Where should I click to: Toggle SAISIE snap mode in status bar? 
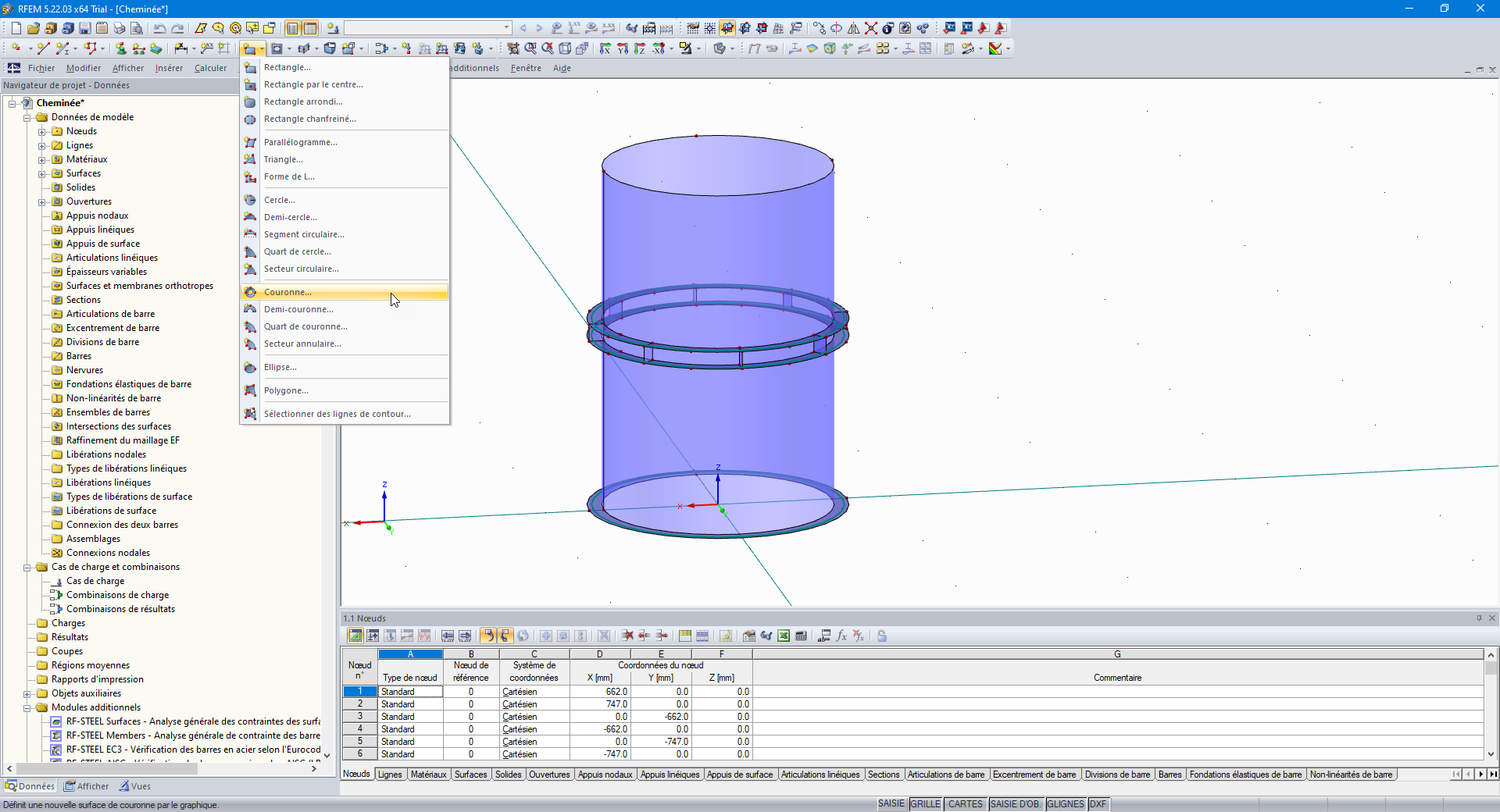[891, 804]
